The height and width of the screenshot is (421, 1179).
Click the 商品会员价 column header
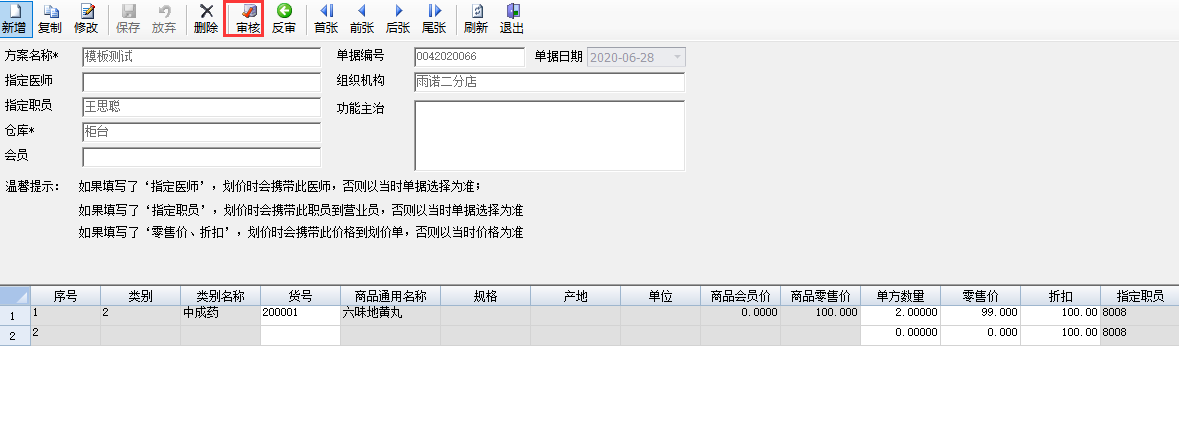pos(741,295)
